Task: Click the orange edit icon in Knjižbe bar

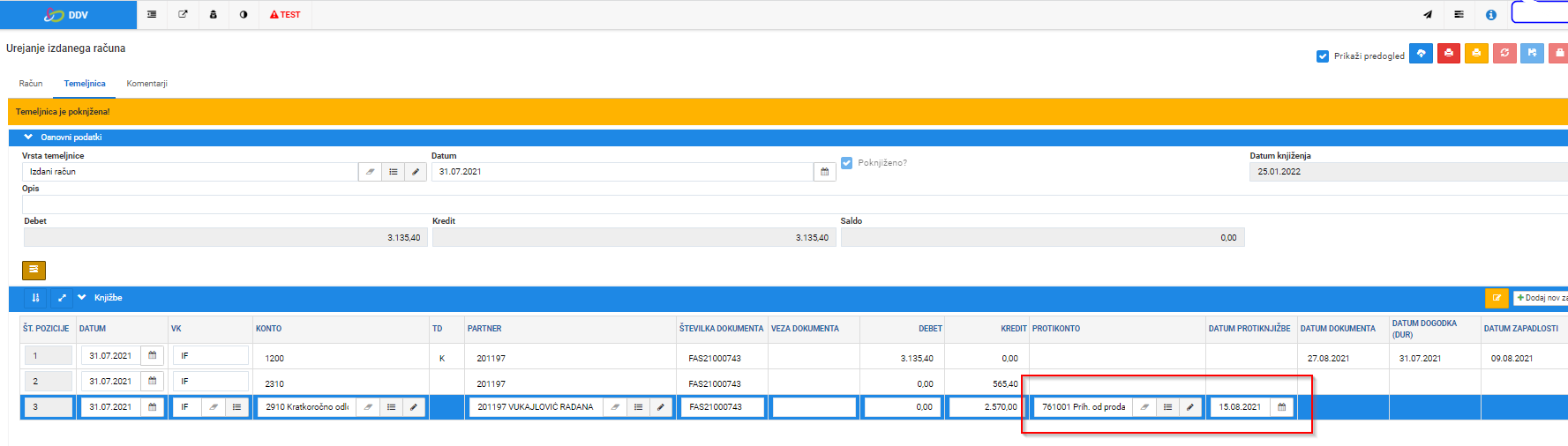Action: (1497, 298)
